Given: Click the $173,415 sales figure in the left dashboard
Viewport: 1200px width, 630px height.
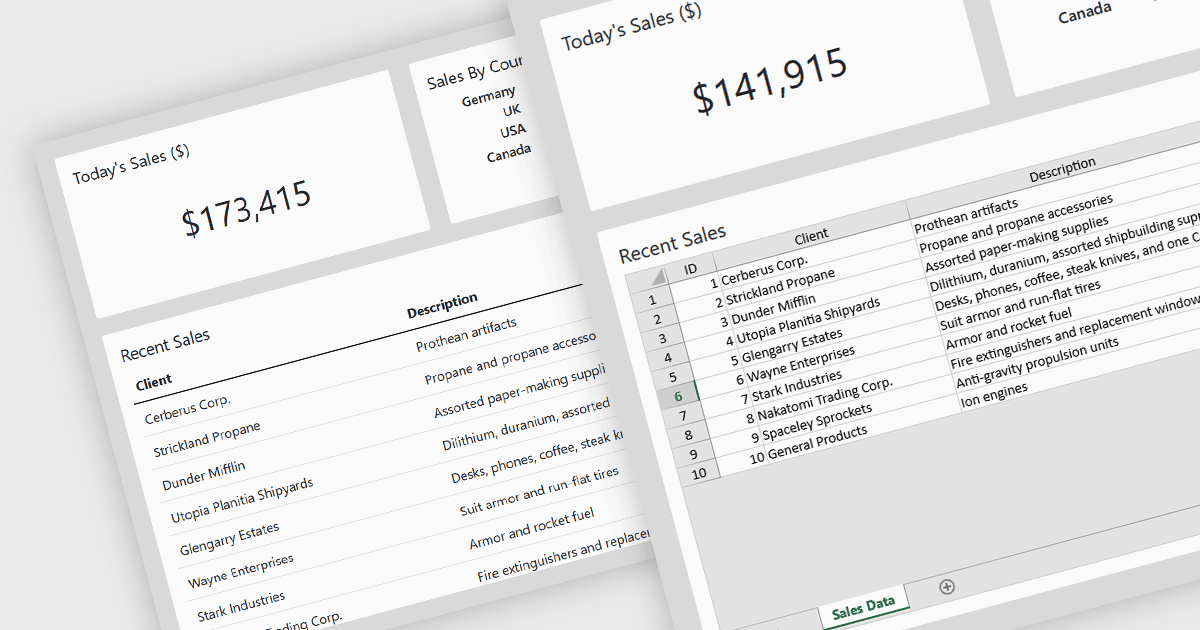Looking at the screenshot, I should 247,209.
